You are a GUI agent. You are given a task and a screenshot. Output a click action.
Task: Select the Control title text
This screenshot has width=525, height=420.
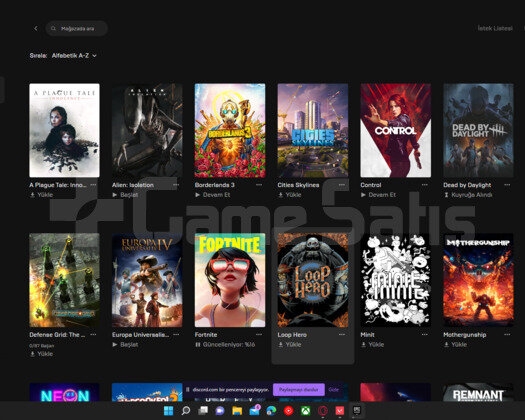[371, 185]
